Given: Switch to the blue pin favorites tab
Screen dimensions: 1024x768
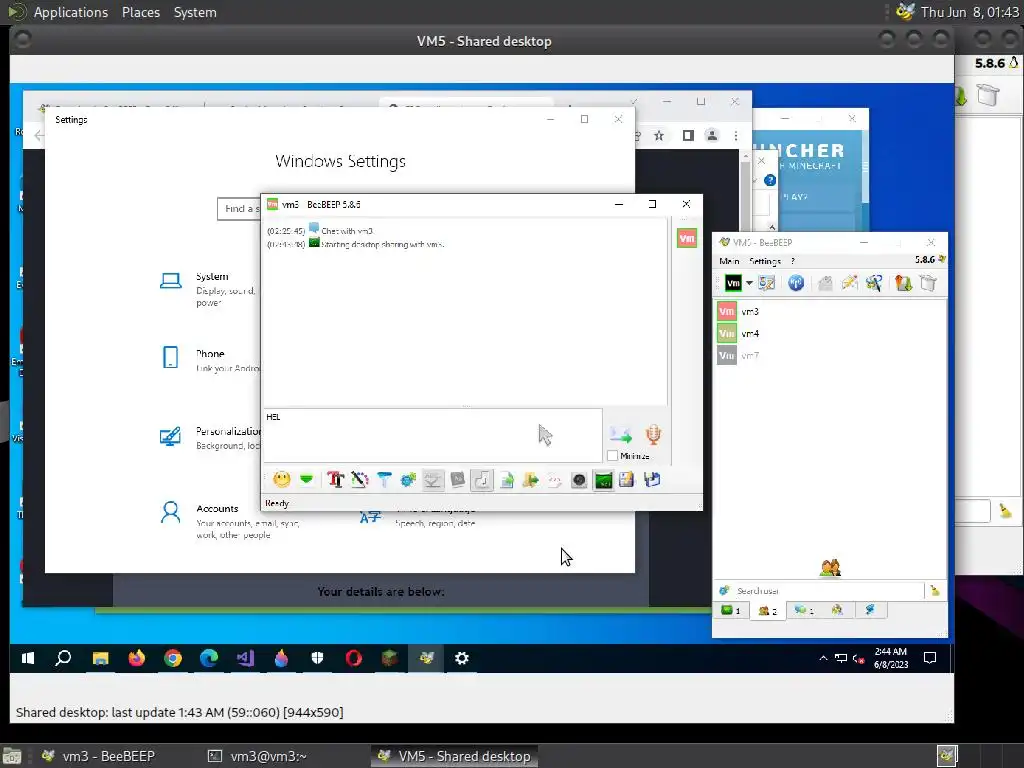Looking at the screenshot, I should pyautogui.click(x=870, y=610).
